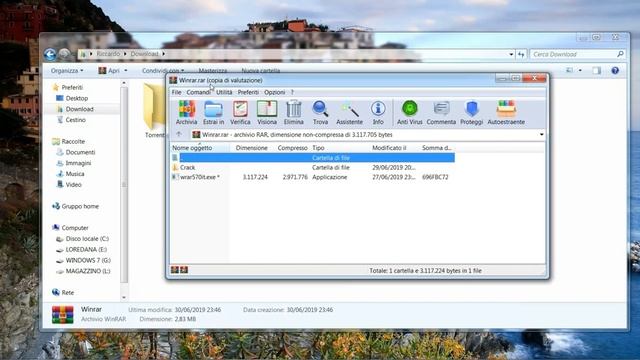Click the Estrai in toolbar icon
This screenshot has width=640, height=360.
coord(213,113)
